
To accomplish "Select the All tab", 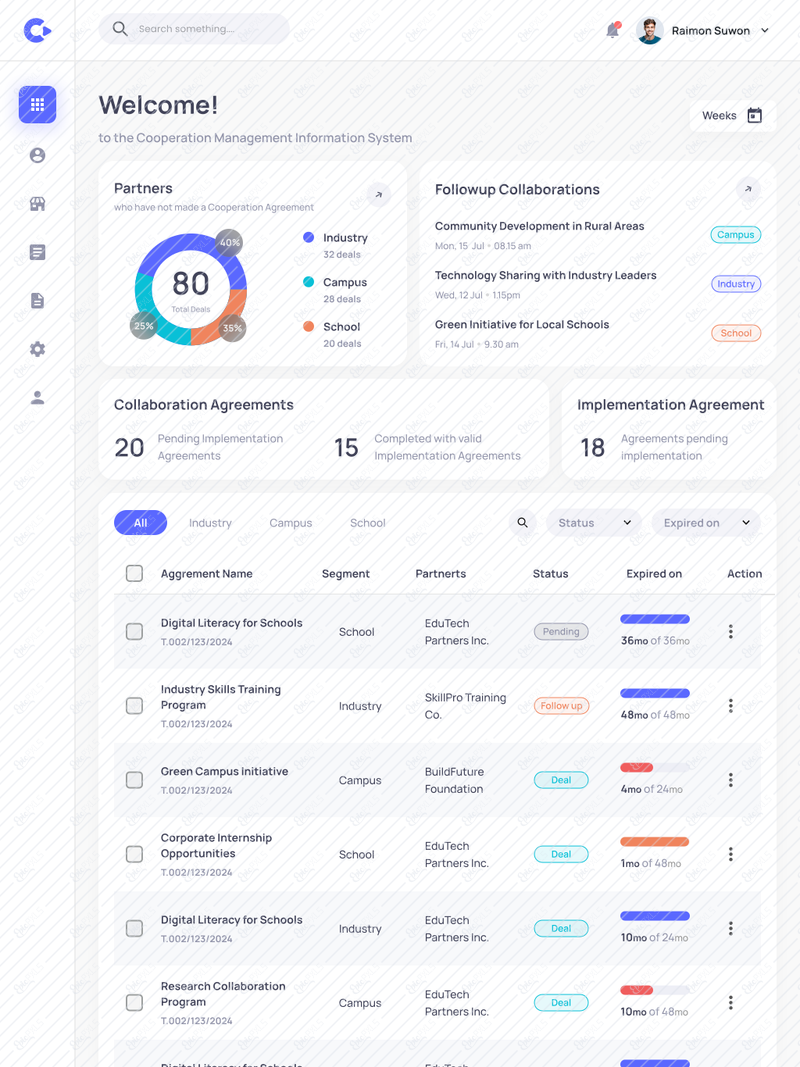I will pyautogui.click(x=140, y=523).
